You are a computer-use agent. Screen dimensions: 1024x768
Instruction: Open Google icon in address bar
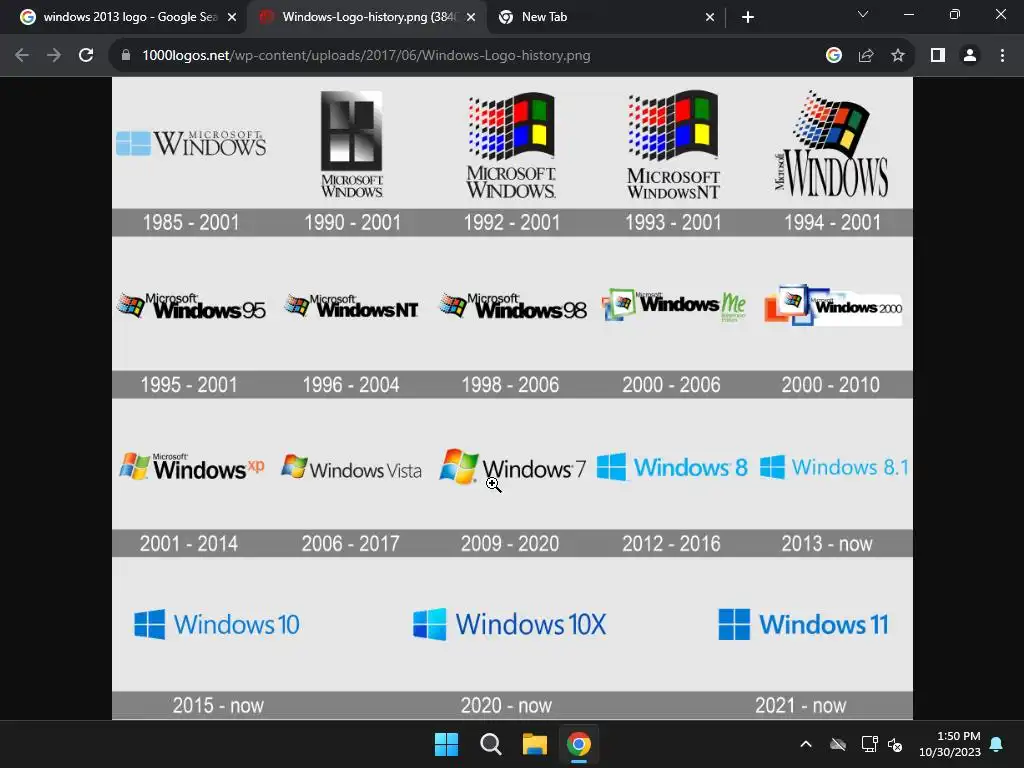[x=834, y=56]
